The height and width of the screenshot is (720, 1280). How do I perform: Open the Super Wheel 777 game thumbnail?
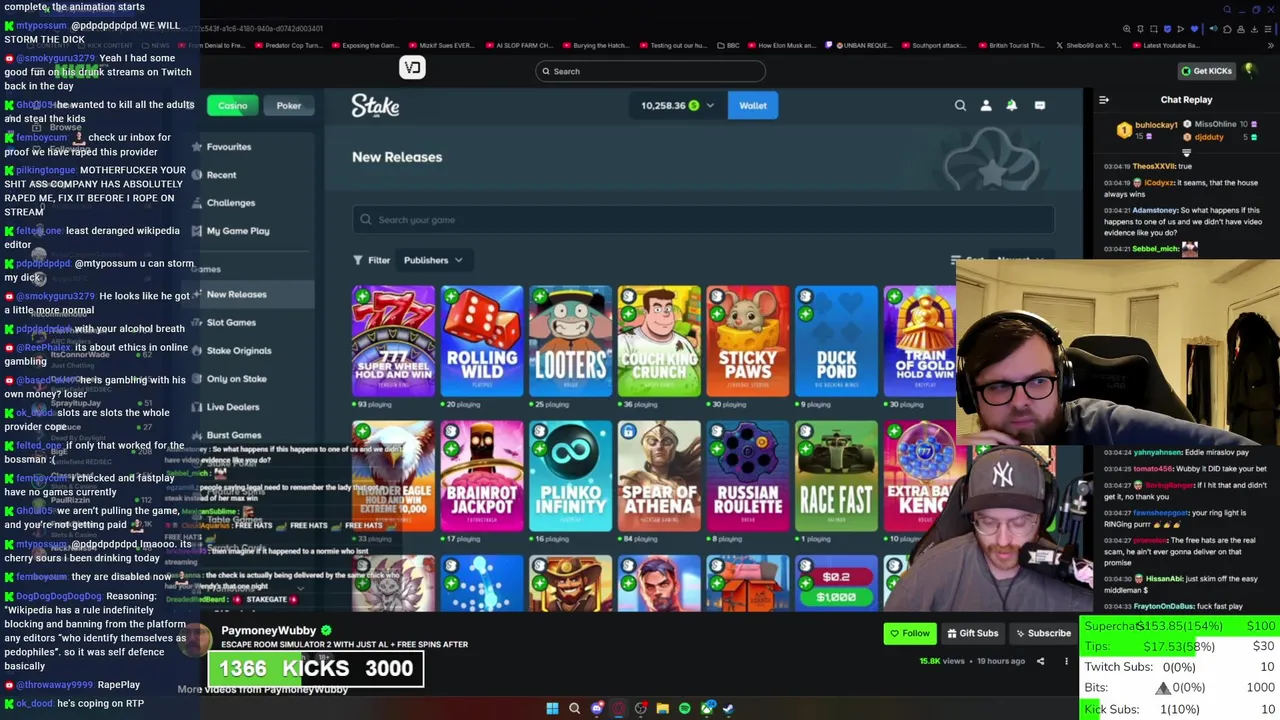point(393,341)
